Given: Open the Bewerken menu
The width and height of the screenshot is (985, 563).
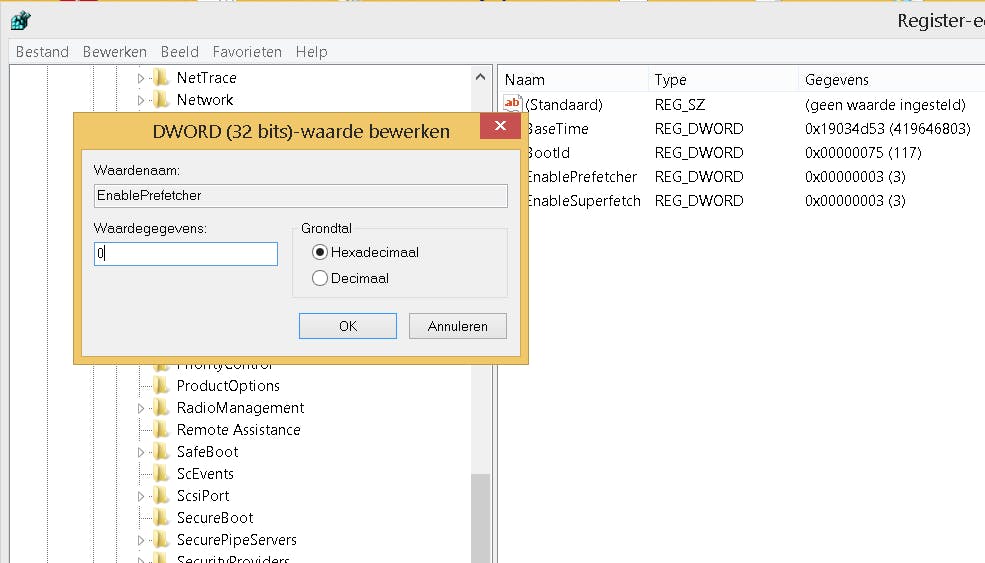Looking at the screenshot, I should 114,52.
